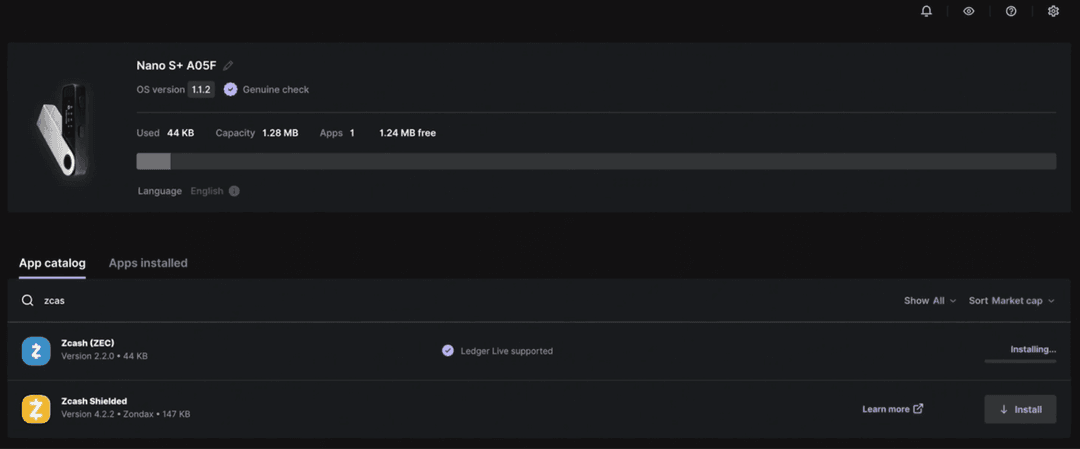Viewport: 1080px width, 449px height.
Task: Open the notifications bell icon
Action: [x=926, y=11]
